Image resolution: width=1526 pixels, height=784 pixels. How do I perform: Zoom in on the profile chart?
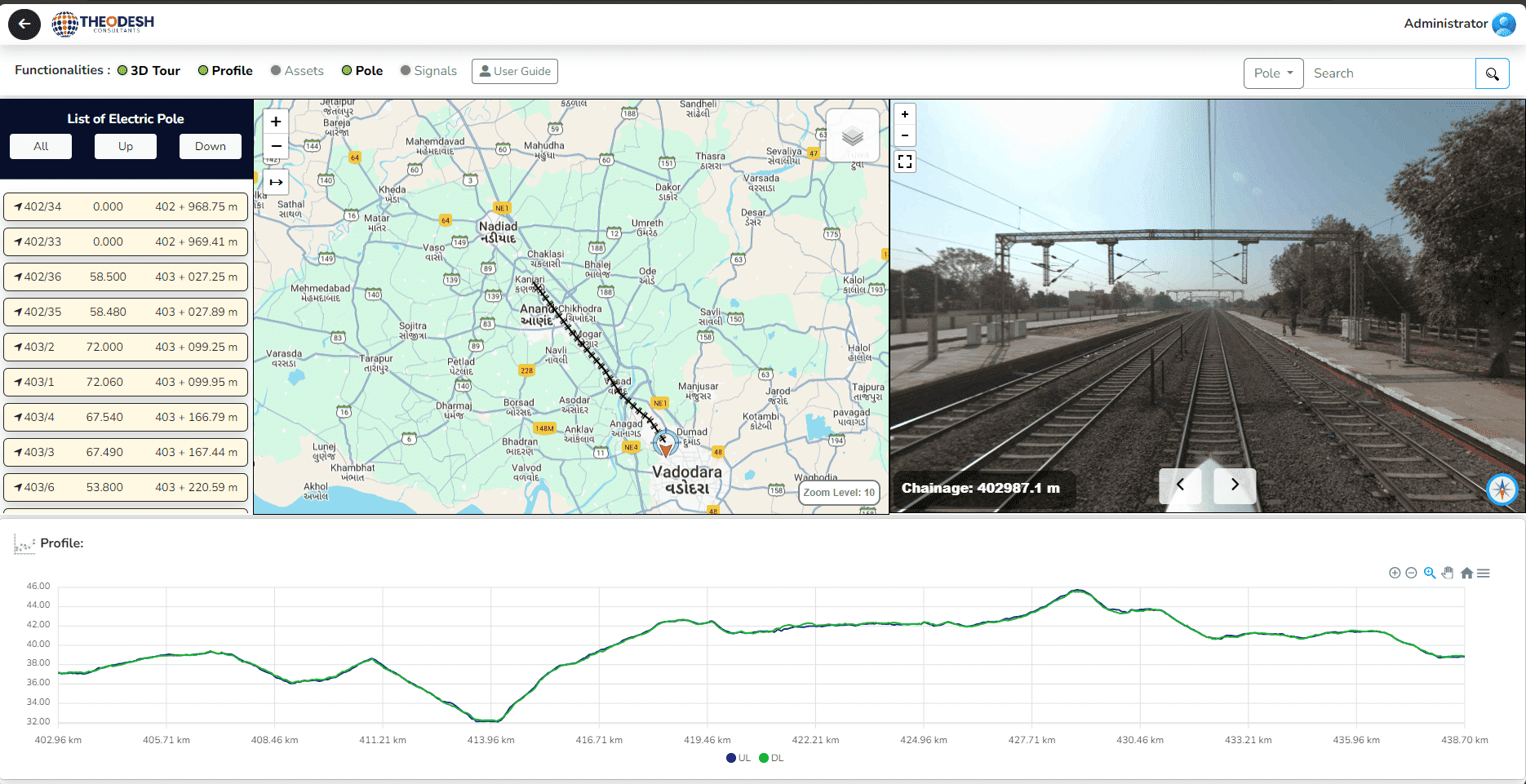tap(1395, 573)
